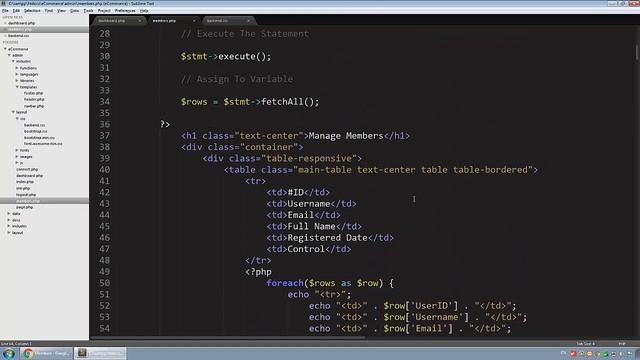This screenshot has width=640, height=360.
Task: Click the PHP syntax selector in the status bar
Action: [x=622, y=344]
